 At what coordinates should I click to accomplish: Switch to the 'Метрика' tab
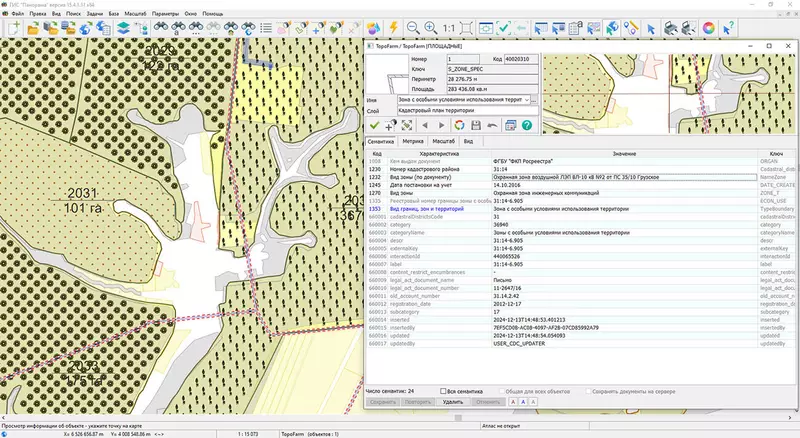[x=415, y=143]
